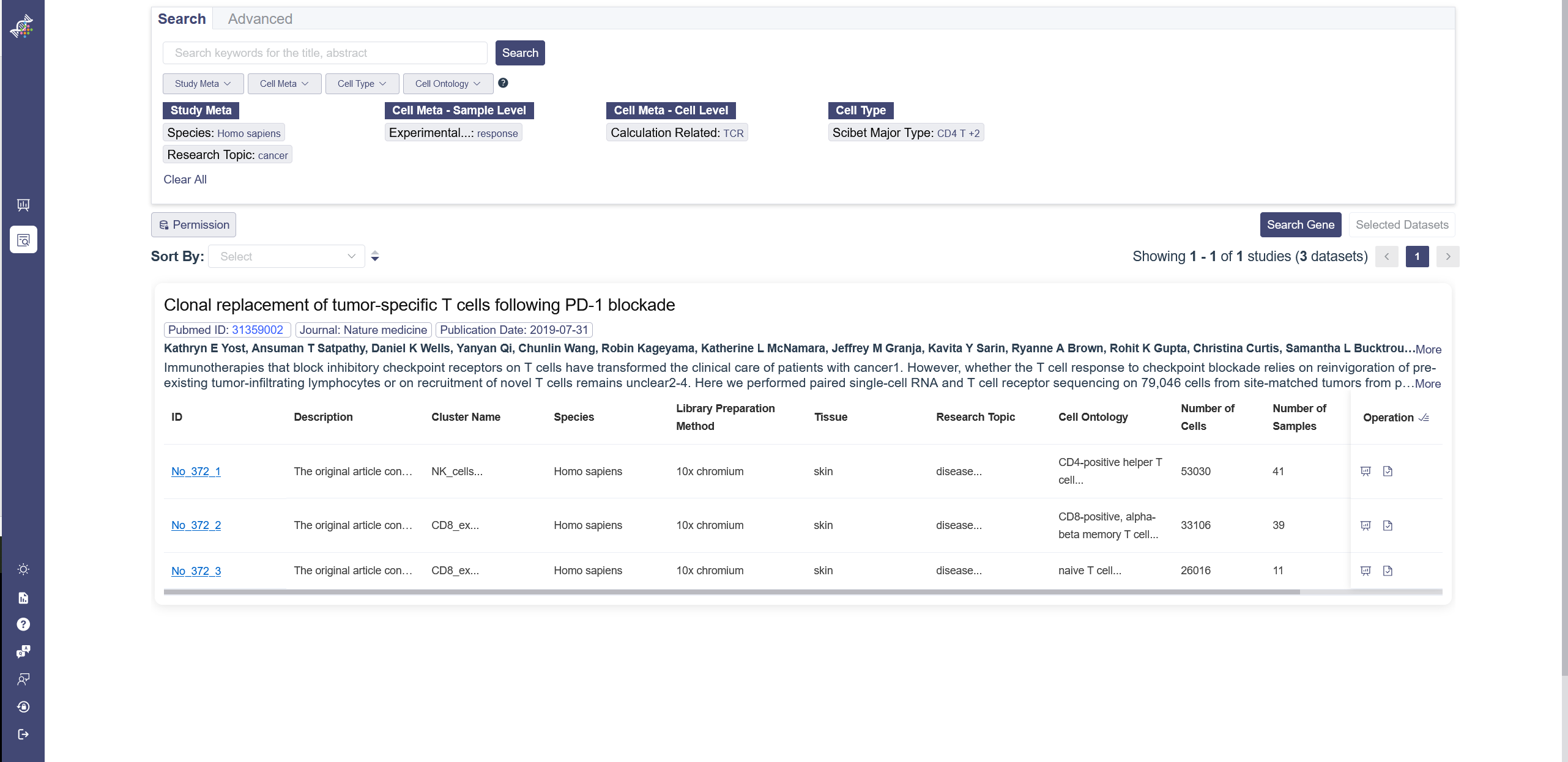Screen dimensions: 1568x762
Task: Toggle select-all checklist icon next to Operation
Action: pos(1424,418)
